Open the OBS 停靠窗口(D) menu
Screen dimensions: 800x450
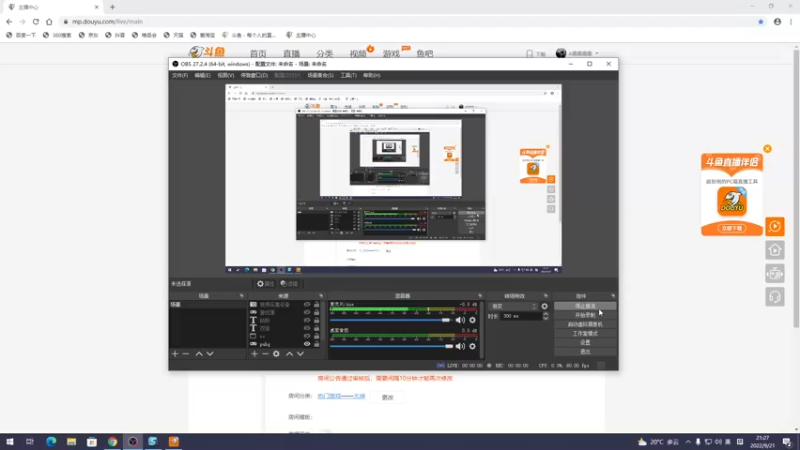click(254, 75)
